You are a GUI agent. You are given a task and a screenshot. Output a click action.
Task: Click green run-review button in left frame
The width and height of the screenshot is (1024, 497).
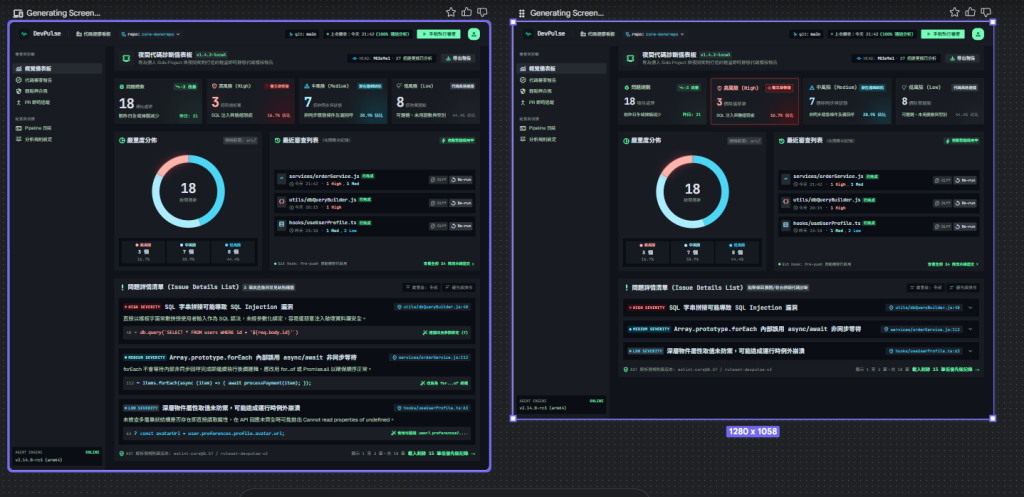click(439, 34)
